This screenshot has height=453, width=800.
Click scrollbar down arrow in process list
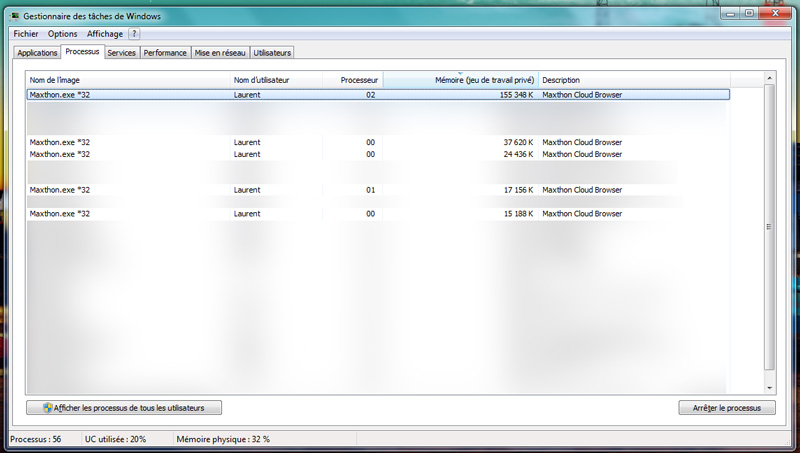[x=769, y=388]
